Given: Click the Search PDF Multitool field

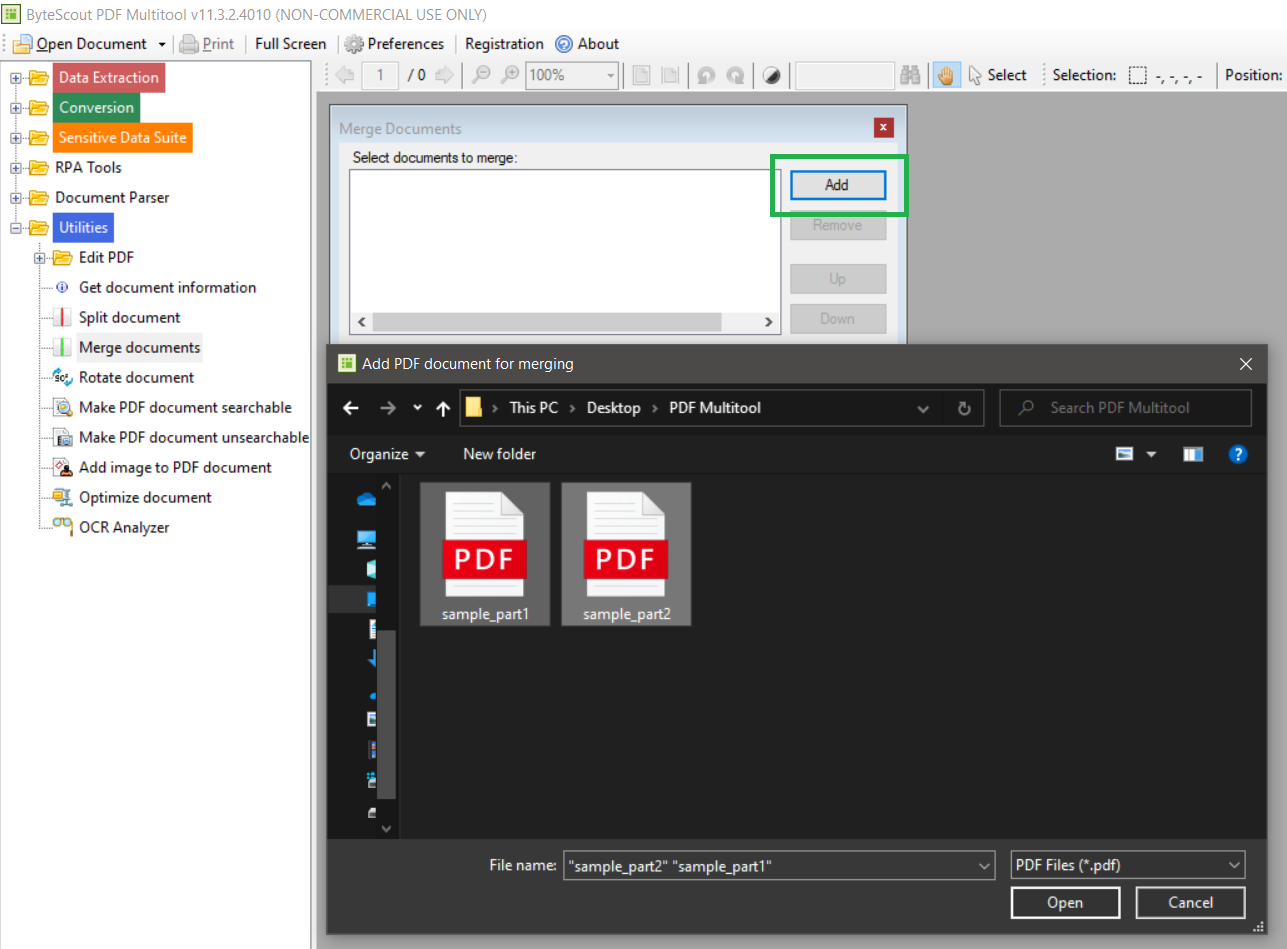Looking at the screenshot, I should tap(1125, 408).
